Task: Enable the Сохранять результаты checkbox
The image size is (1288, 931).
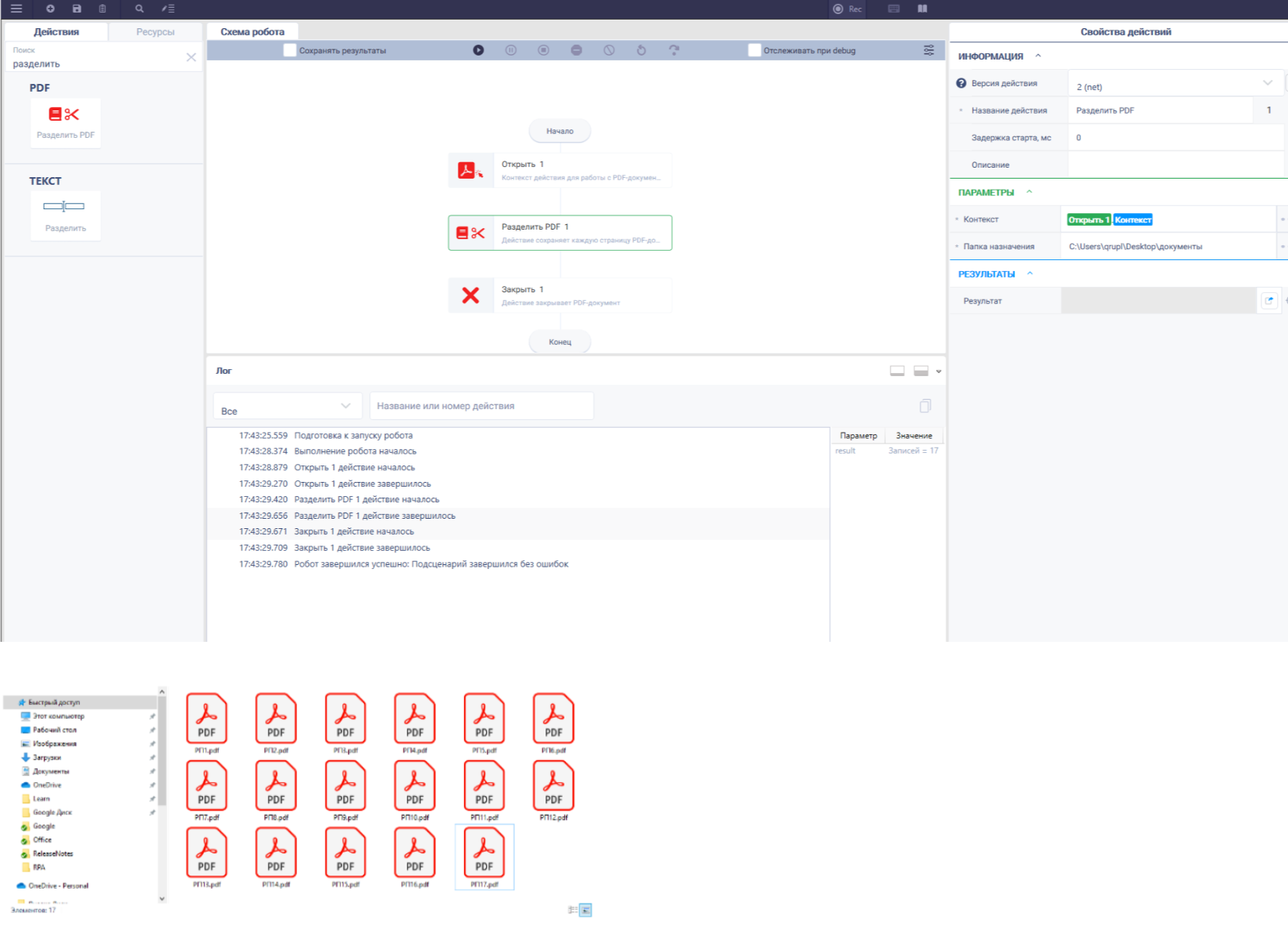Action: point(290,50)
